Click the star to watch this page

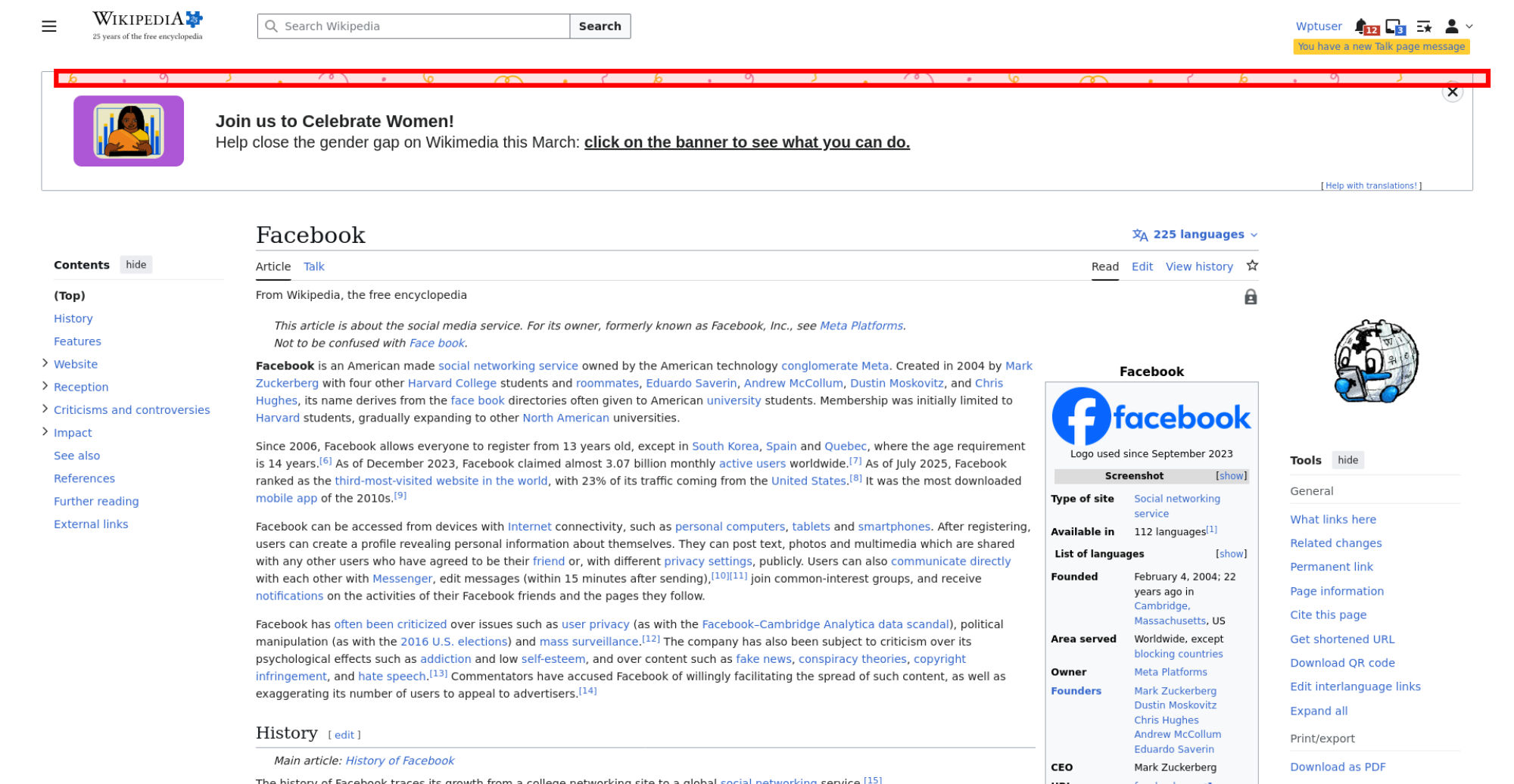click(1252, 266)
